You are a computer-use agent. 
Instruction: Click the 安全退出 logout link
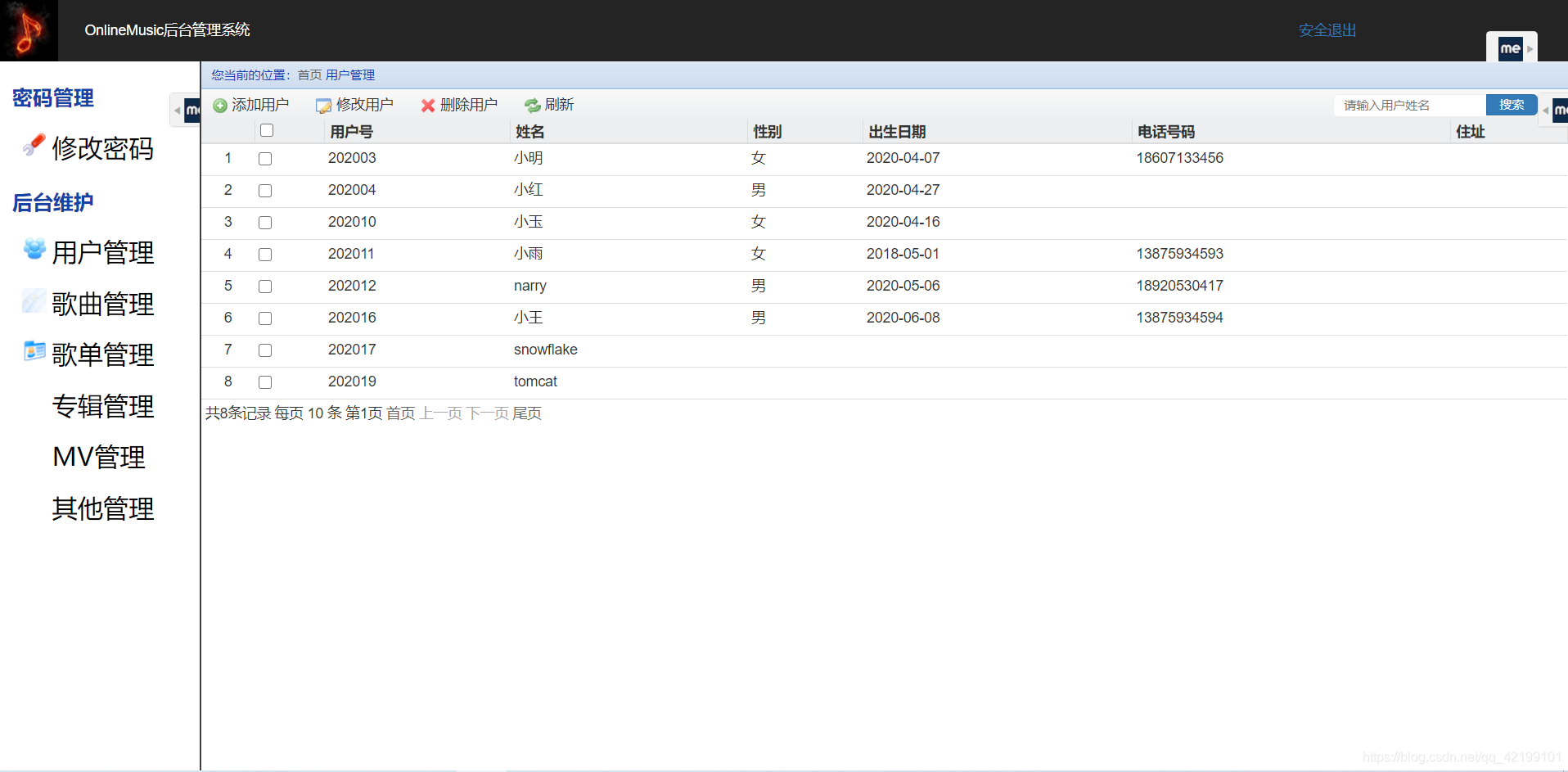(x=1327, y=30)
